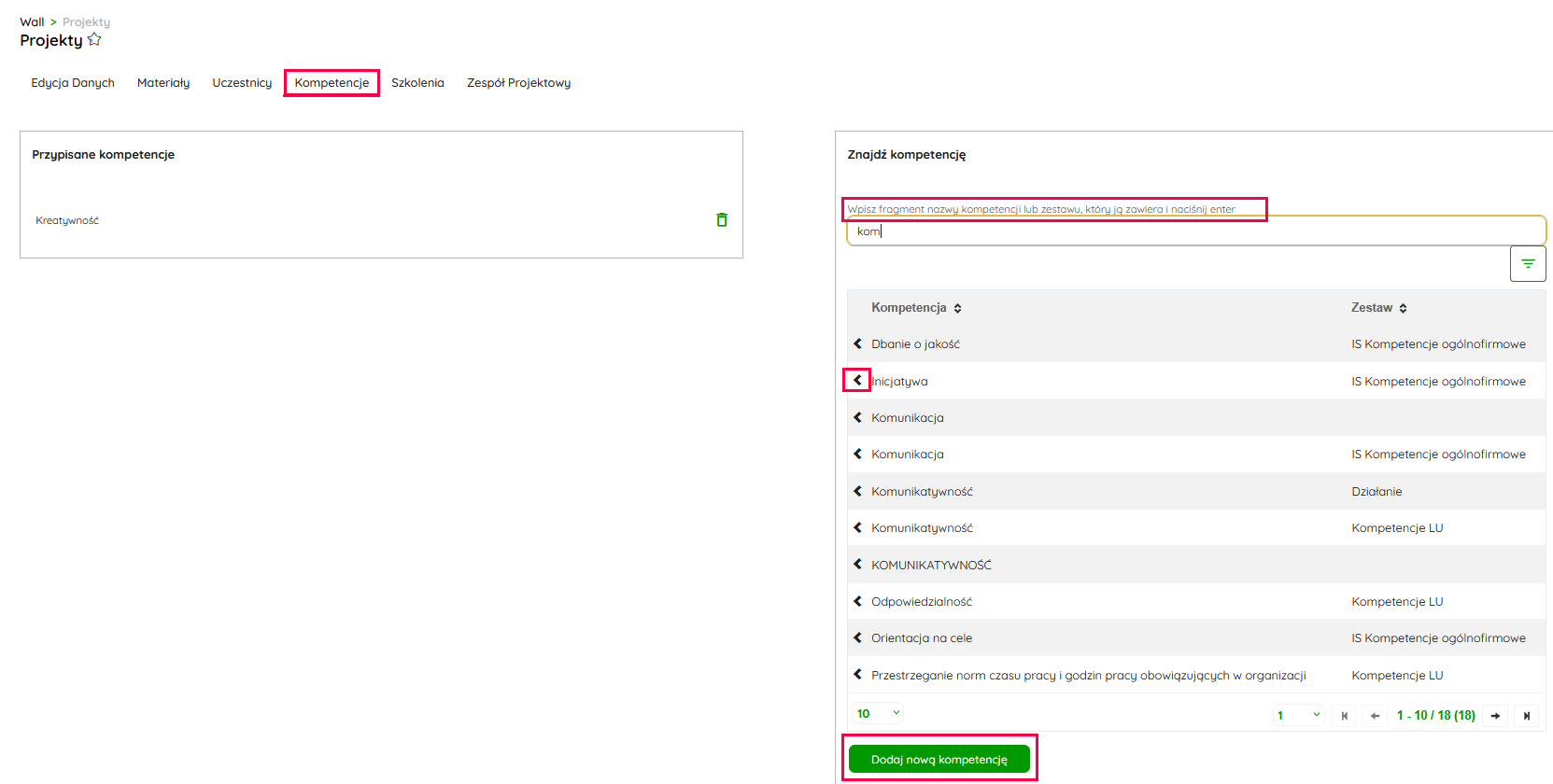Viewport: 1553px width, 784px height.
Task: Go to the next page of results
Action: (1495, 716)
